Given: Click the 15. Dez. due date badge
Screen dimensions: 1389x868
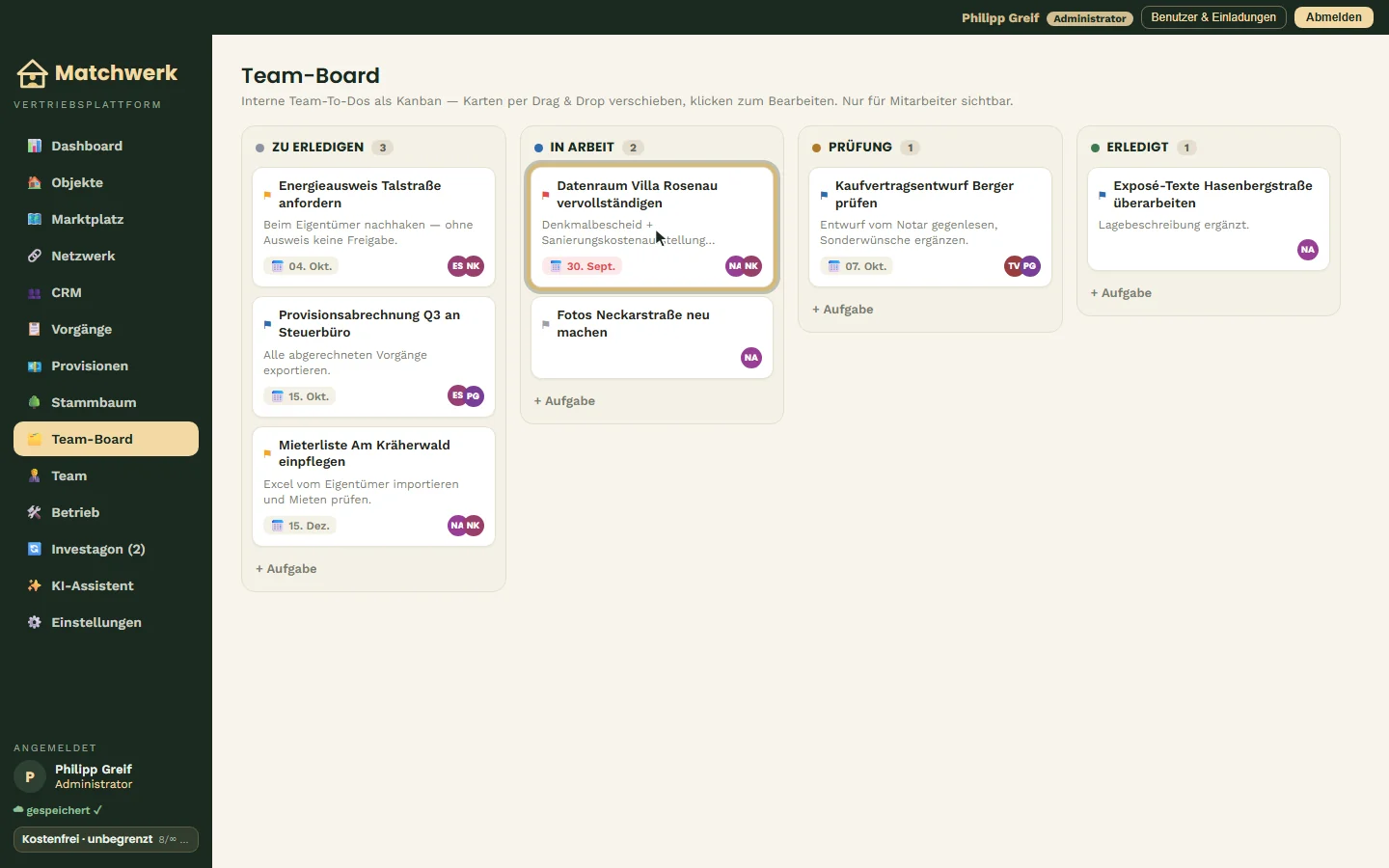Looking at the screenshot, I should (x=300, y=526).
